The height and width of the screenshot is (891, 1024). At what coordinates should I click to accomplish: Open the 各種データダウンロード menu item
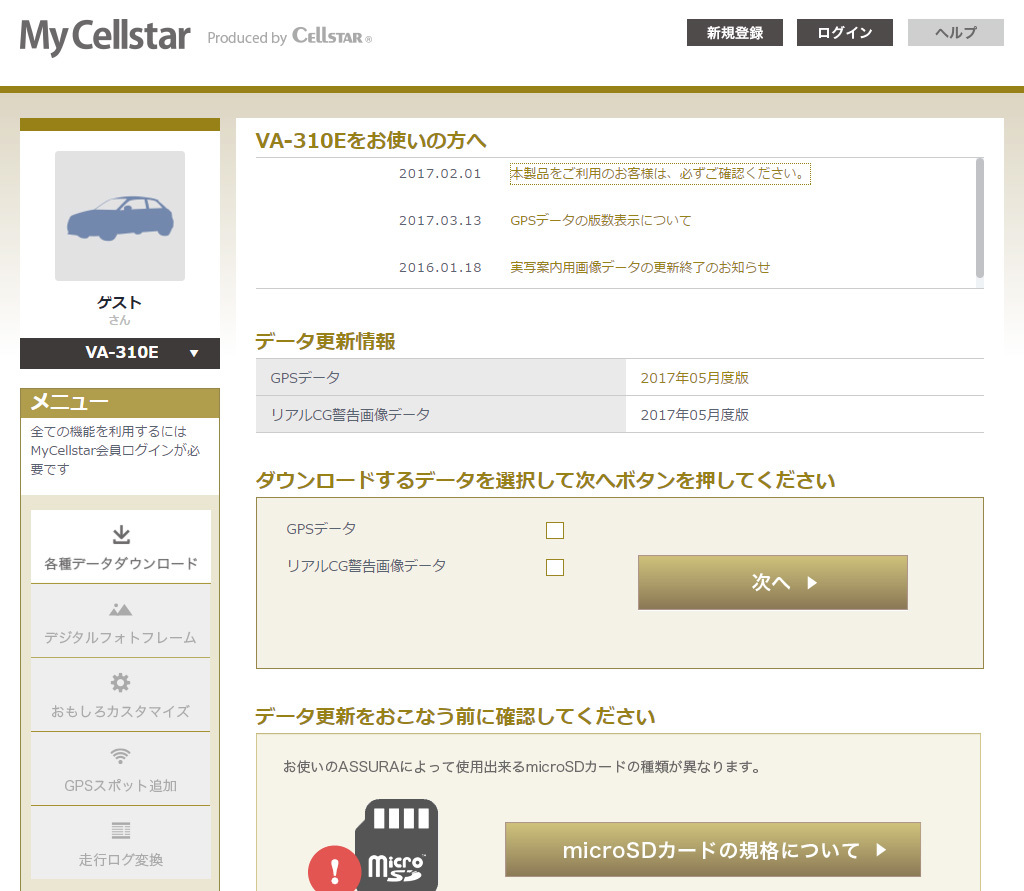point(121,563)
